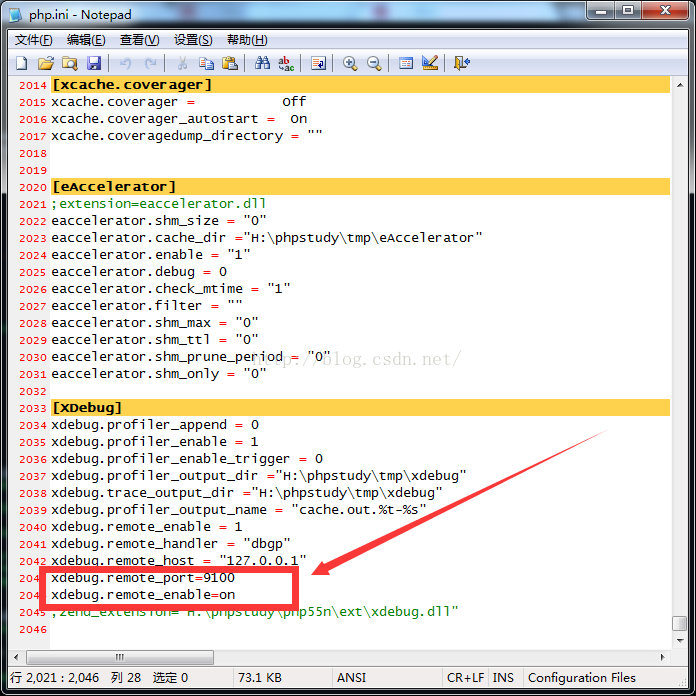The image size is (696, 696).
Task: Click the Browse files toolbar icon
Action: pos(70,63)
